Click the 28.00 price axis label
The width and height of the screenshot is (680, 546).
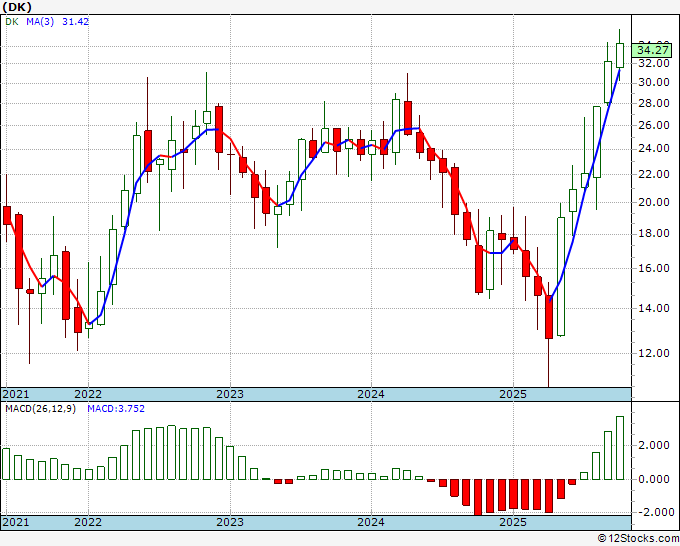coord(654,103)
